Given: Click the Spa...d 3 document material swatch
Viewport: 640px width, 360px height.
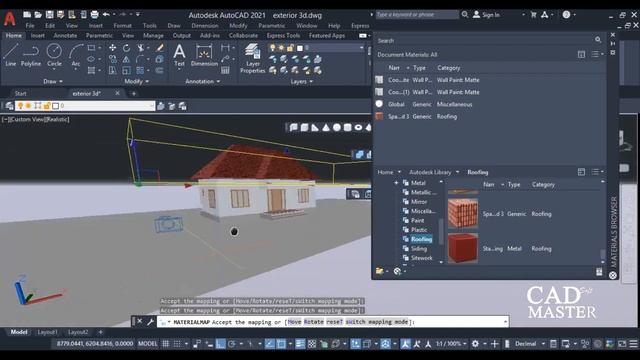Looking at the screenshot, I should (x=379, y=116).
